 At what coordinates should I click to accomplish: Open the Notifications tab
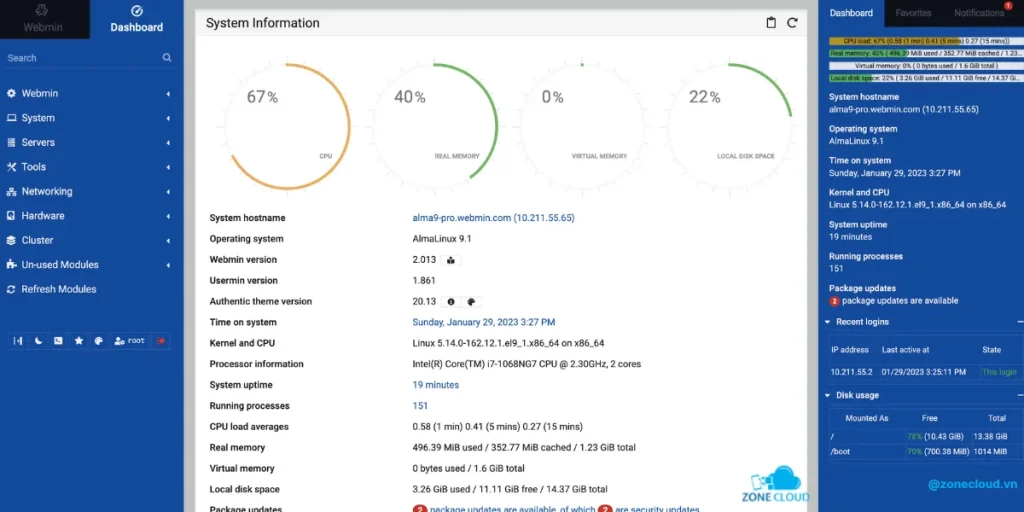coord(979,13)
